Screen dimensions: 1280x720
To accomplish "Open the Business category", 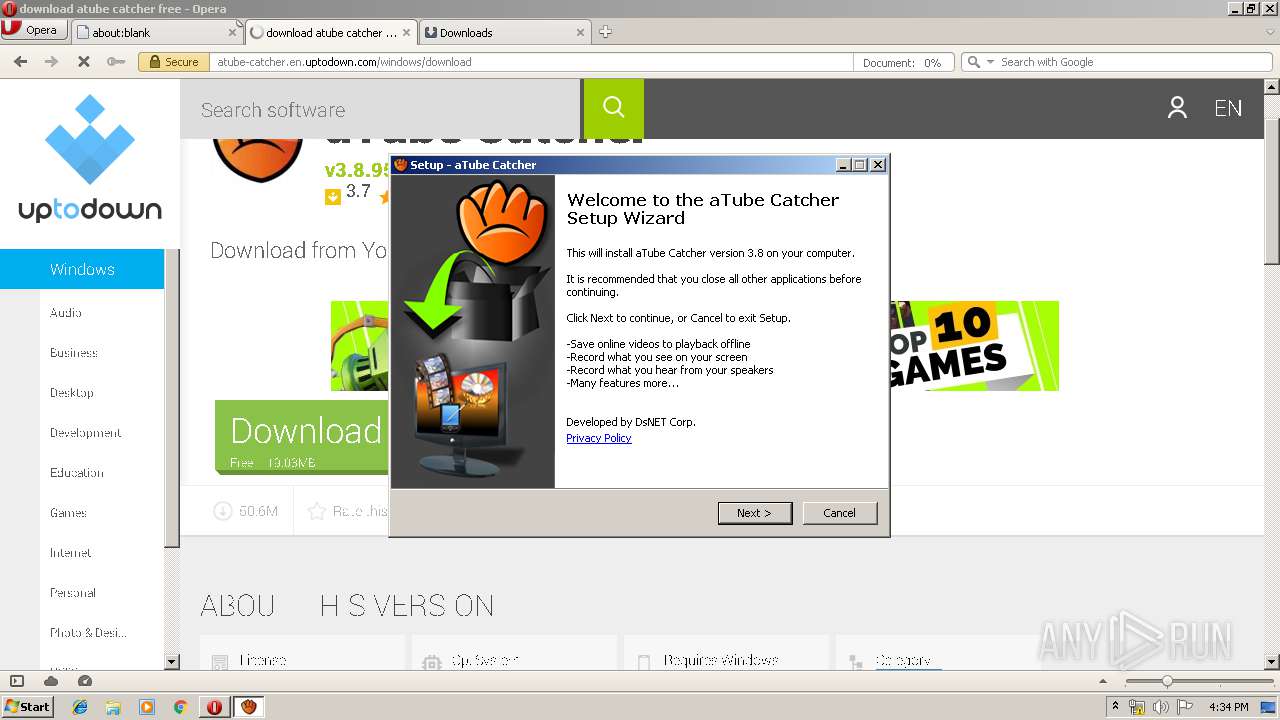I will coord(74,352).
